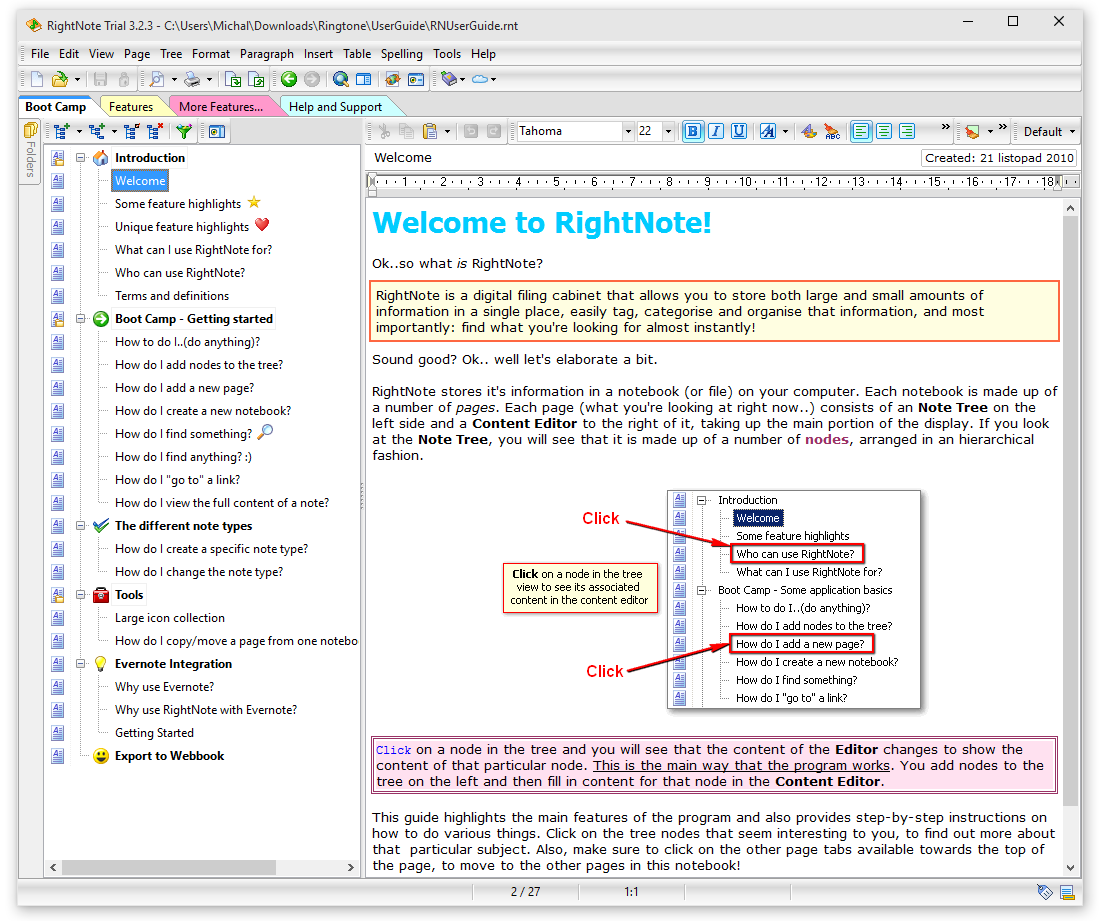This screenshot has width=1120, height=921.
Task: Delete node using the tree icon with red X
Action: (x=155, y=131)
